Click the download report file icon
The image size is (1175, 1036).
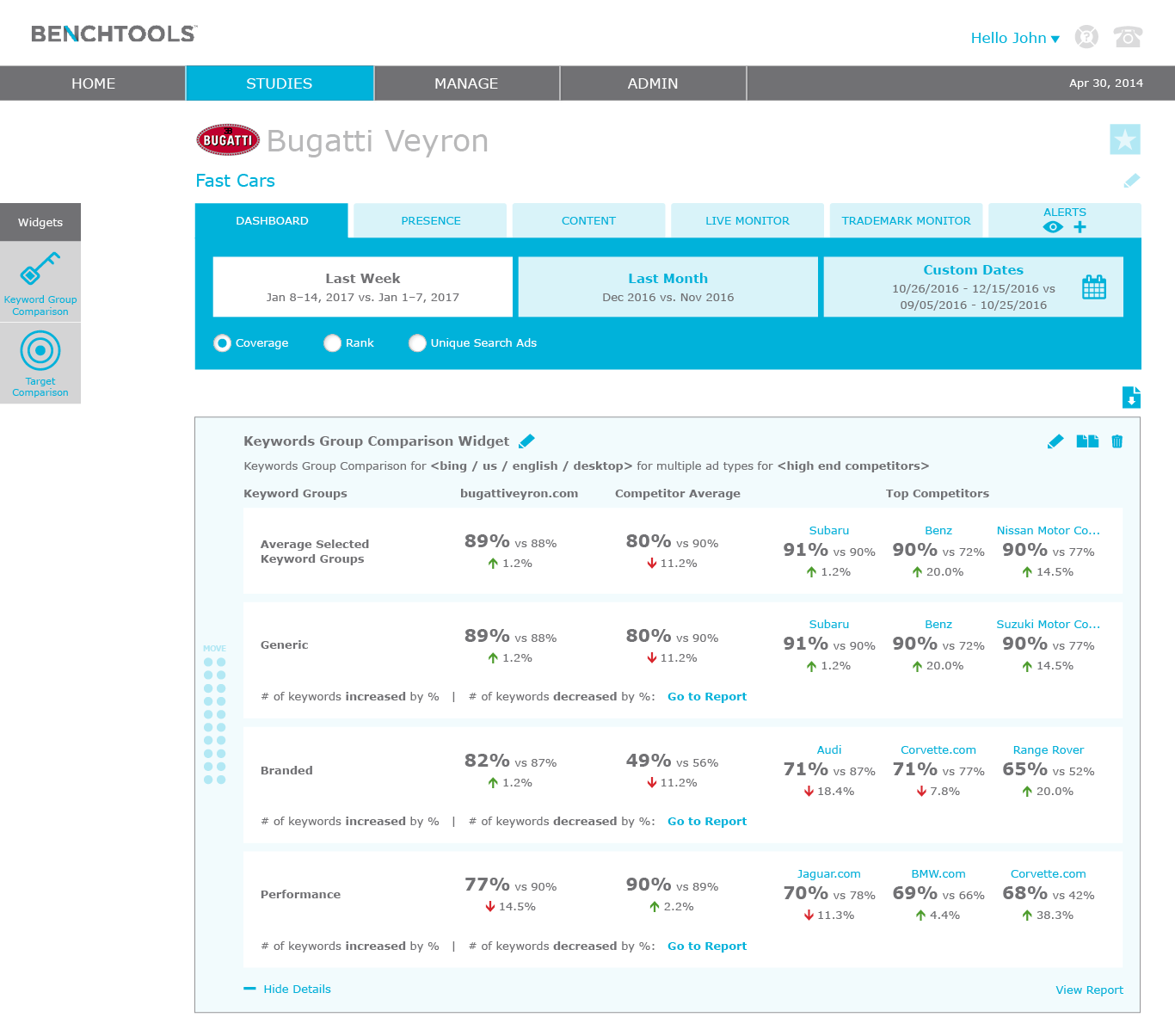pyautogui.click(x=1131, y=398)
